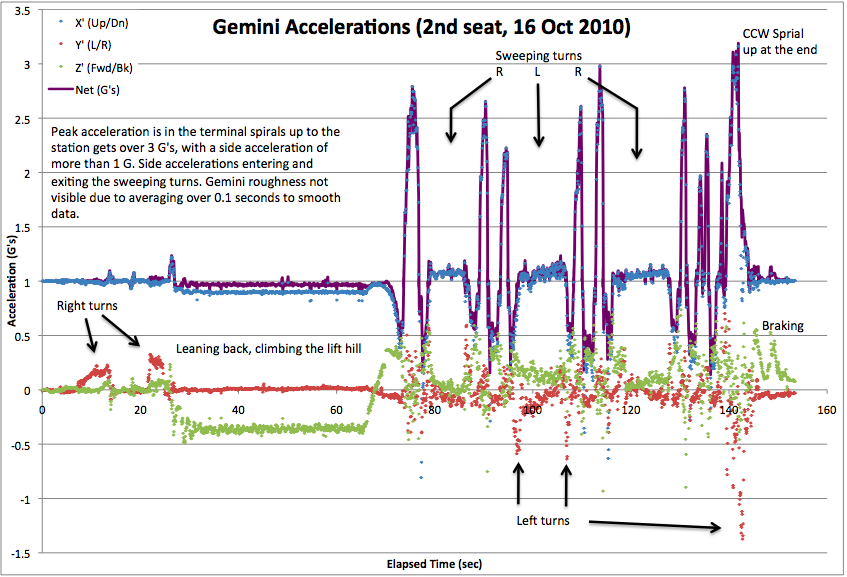Select the "Sweeping turns" annotation
847x577 pixels.
pyautogui.click(x=539, y=55)
